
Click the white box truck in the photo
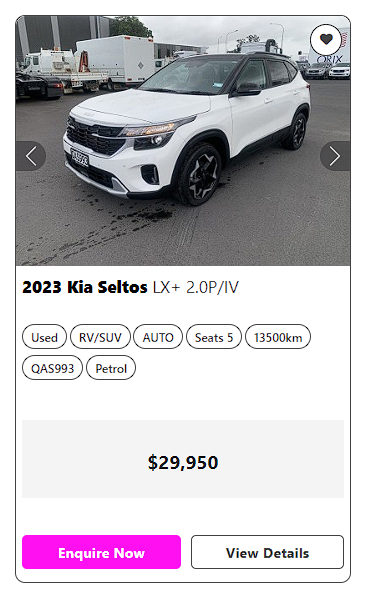click(113, 62)
